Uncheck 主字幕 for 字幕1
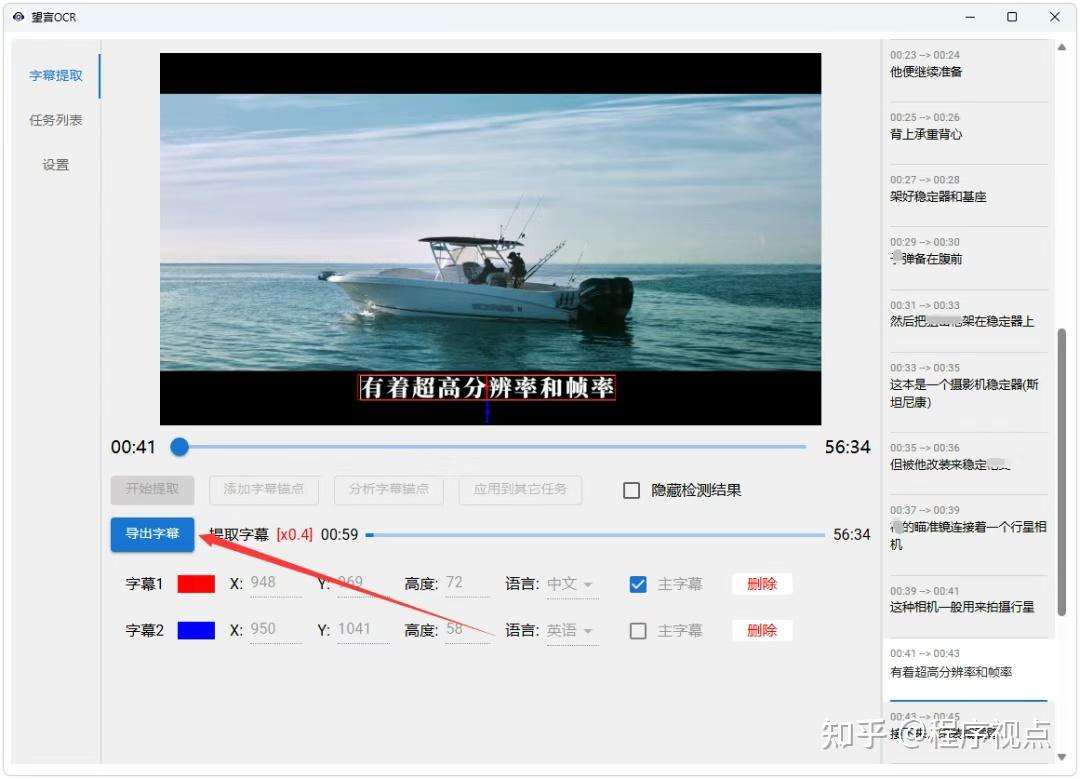 pos(638,584)
